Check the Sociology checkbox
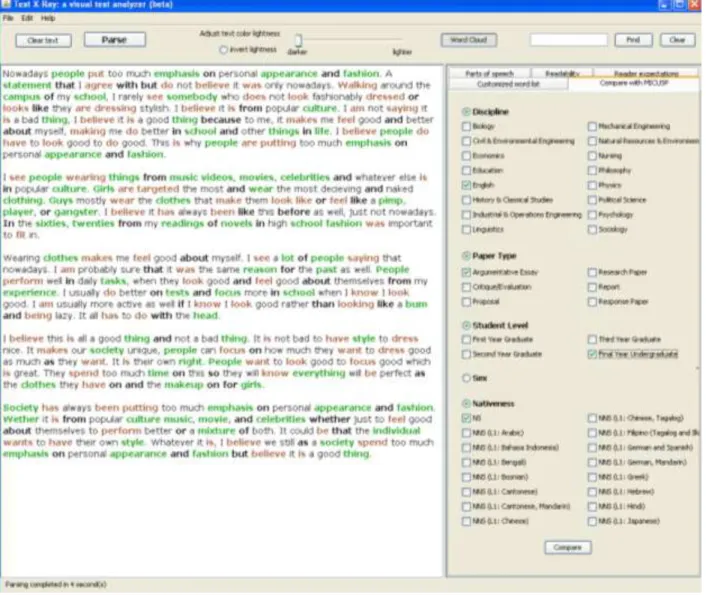Viewport: 706px width, 595px height. pos(593,230)
